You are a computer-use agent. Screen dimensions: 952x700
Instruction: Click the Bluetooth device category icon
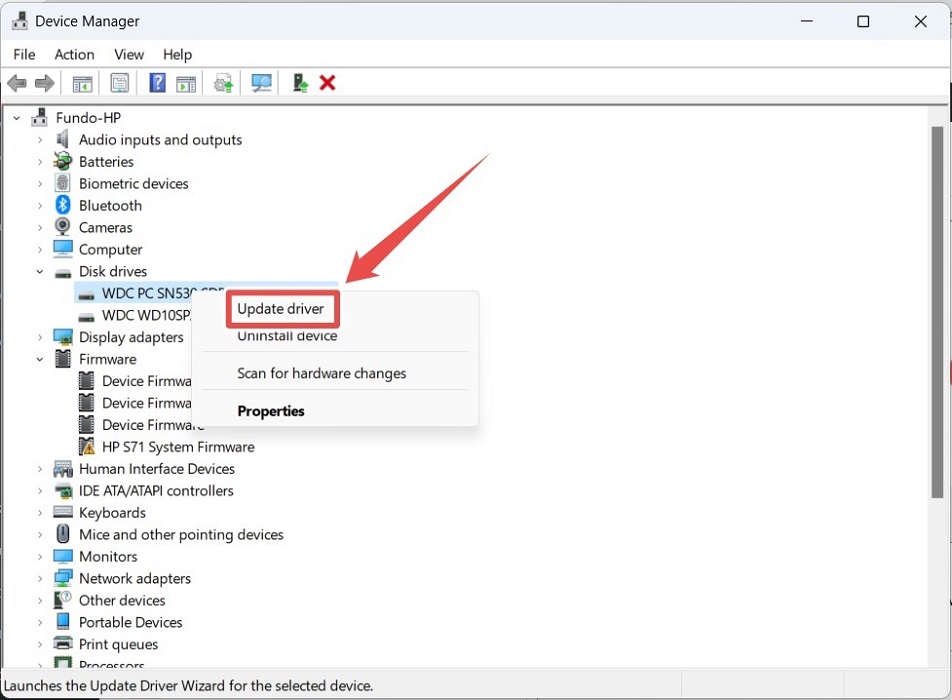(x=63, y=205)
